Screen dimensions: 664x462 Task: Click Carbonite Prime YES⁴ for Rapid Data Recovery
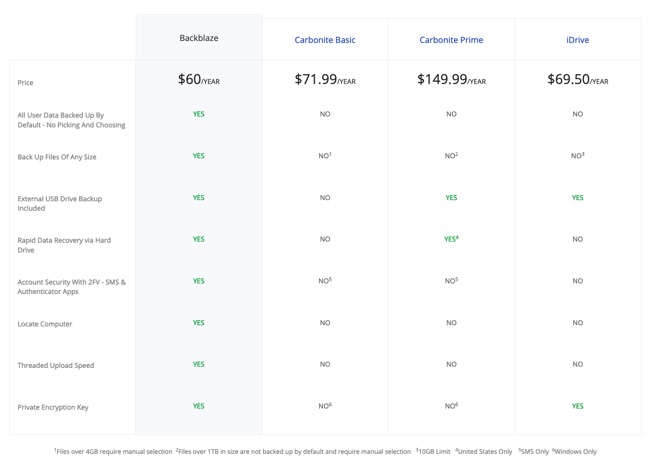pos(451,239)
